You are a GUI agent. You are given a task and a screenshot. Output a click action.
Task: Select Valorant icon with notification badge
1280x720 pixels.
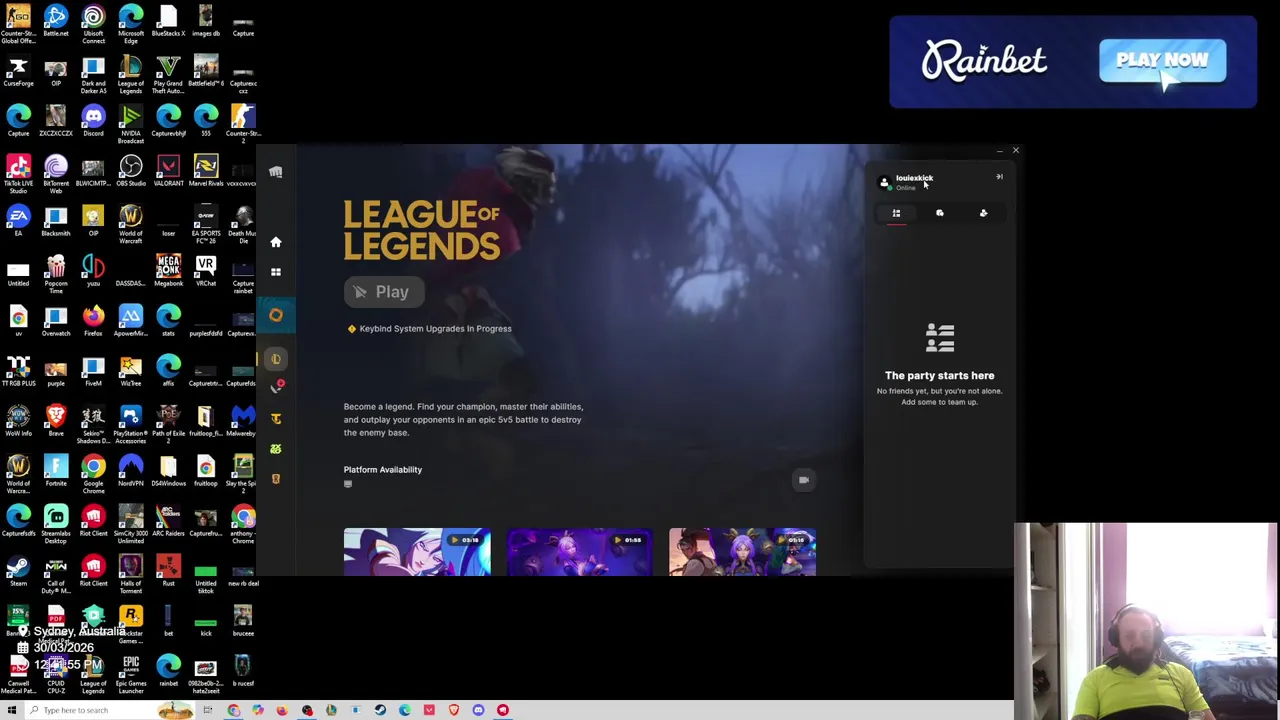point(277,388)
